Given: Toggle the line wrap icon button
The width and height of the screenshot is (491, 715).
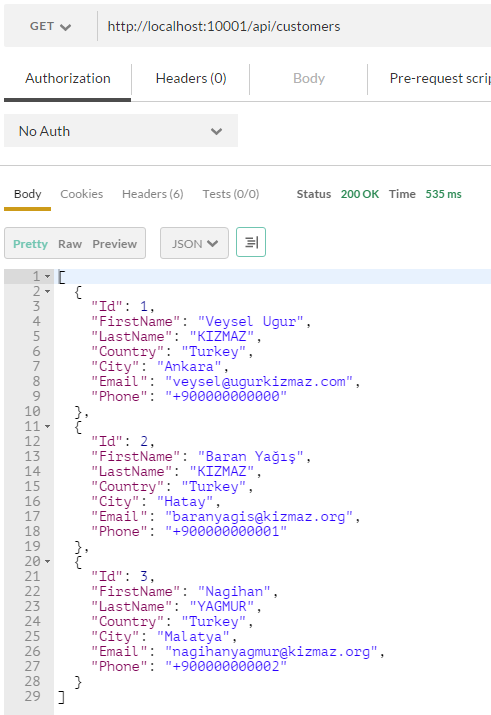Looking at the screenshot, I should tap(251, 242).
